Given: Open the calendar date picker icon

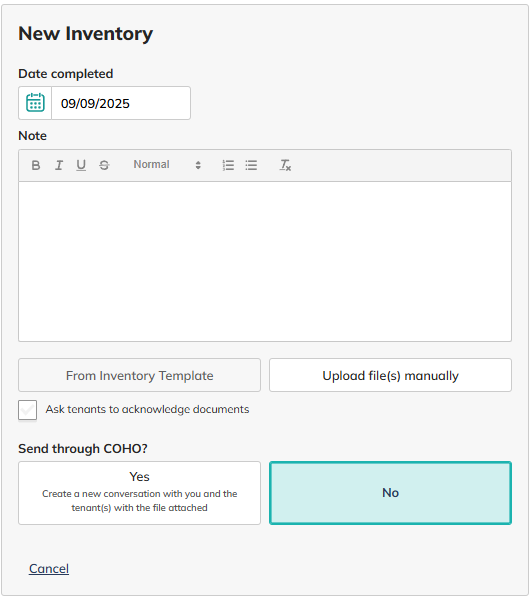Looking at the screenshot, I should 35,103.
